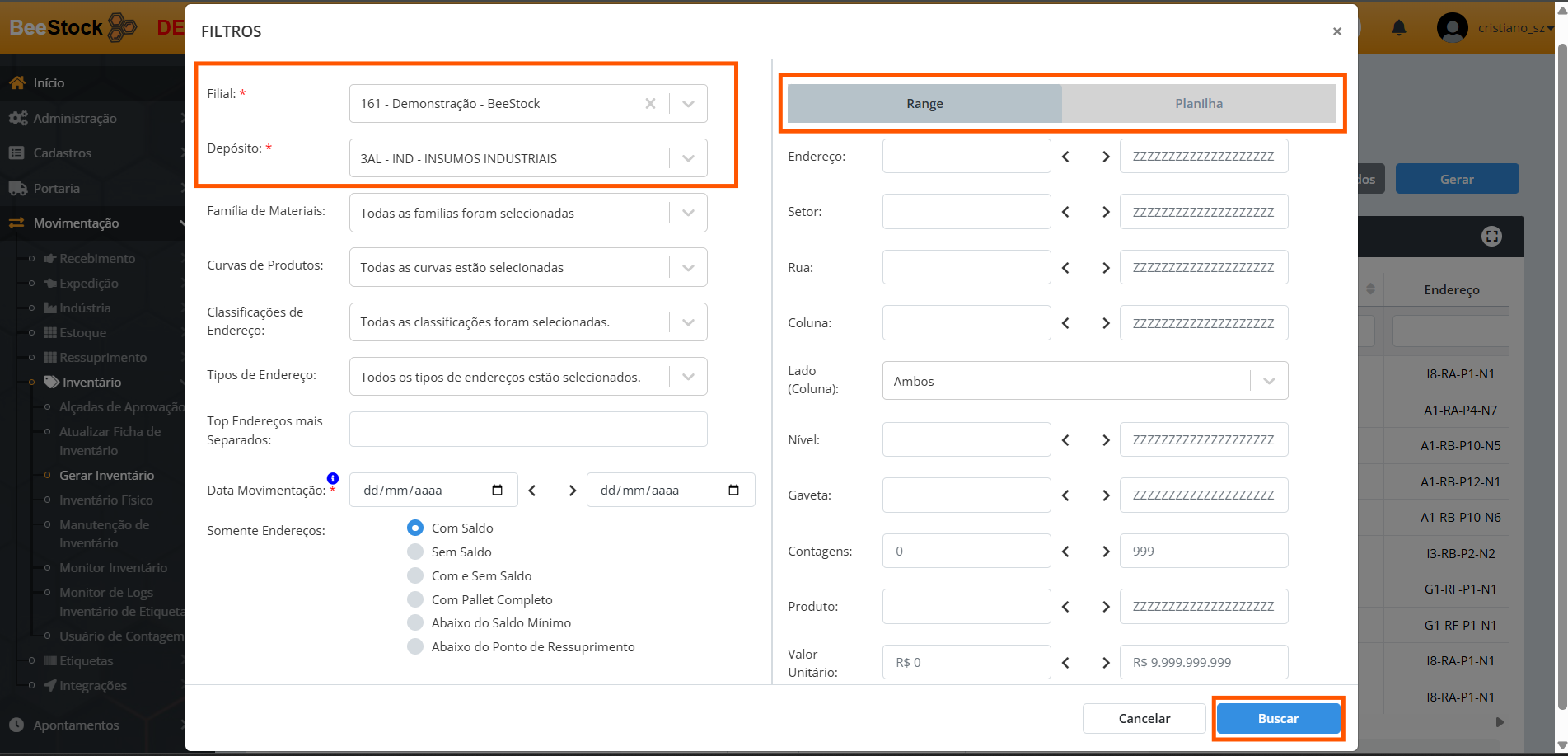Click the user avatar icon
The width and height of the screenshot is (1568, 756).
pos(1452,28)
